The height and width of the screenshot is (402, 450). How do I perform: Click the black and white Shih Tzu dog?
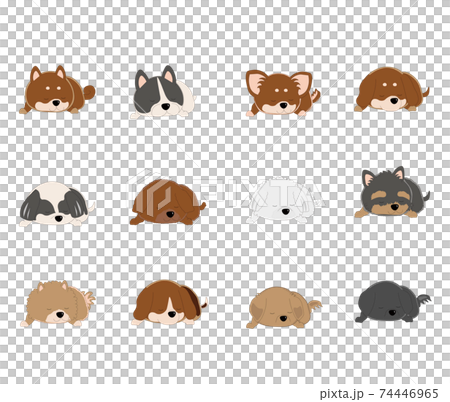tap(56, 204)
